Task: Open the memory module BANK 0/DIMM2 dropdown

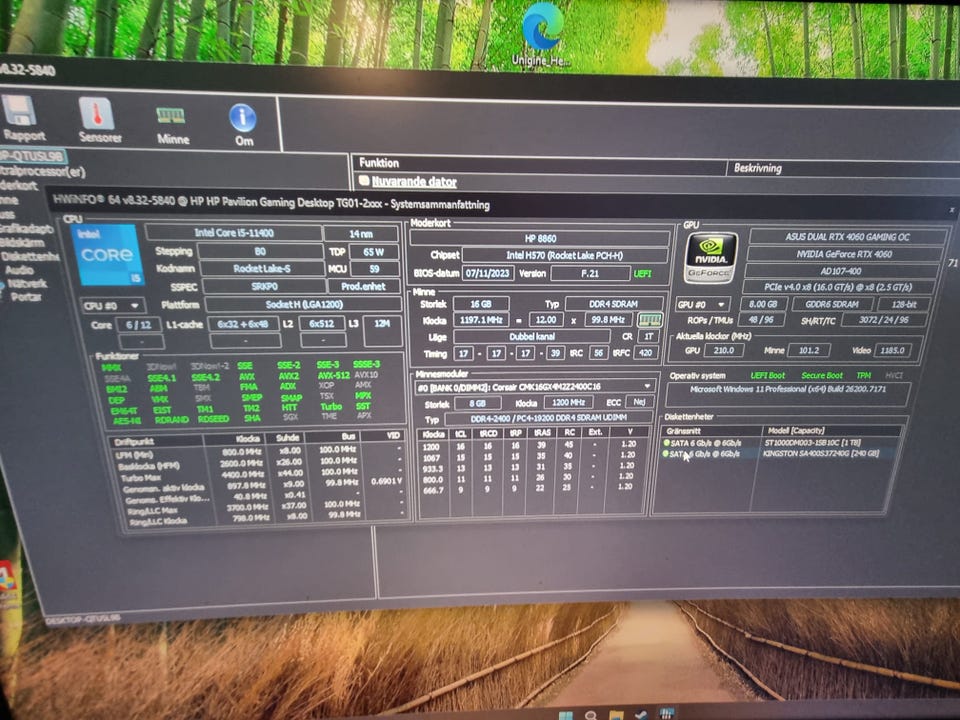Action: click(535, 385)
